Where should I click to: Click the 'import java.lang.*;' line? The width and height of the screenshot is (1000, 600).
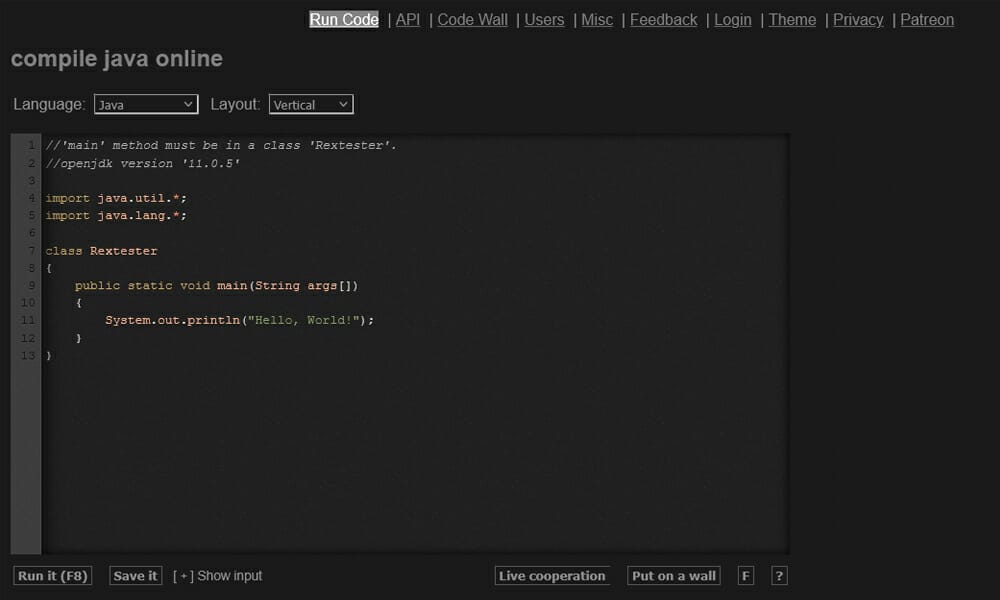pos(116,216)
